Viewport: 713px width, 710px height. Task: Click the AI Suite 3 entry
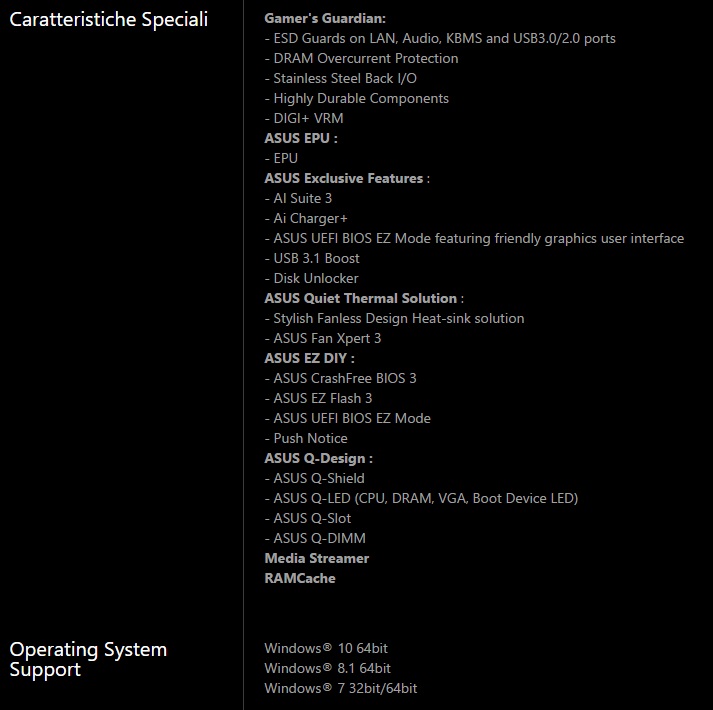point(298,198)
